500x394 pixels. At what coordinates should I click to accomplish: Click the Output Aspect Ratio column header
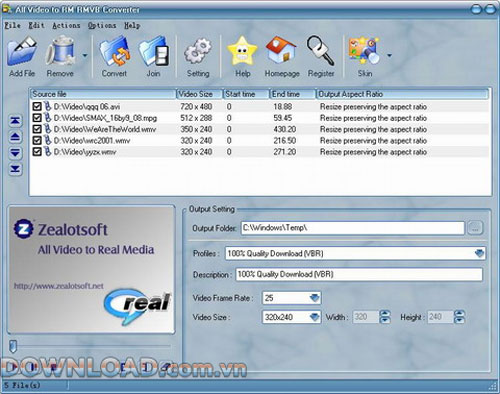pyautogui.click(x=402, y=94)
